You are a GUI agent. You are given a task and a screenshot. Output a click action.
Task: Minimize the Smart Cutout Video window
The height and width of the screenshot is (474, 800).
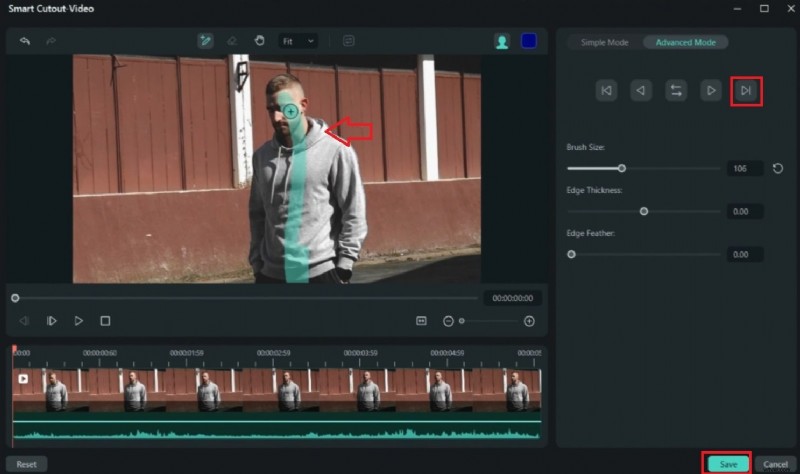(x=737, y=9)
